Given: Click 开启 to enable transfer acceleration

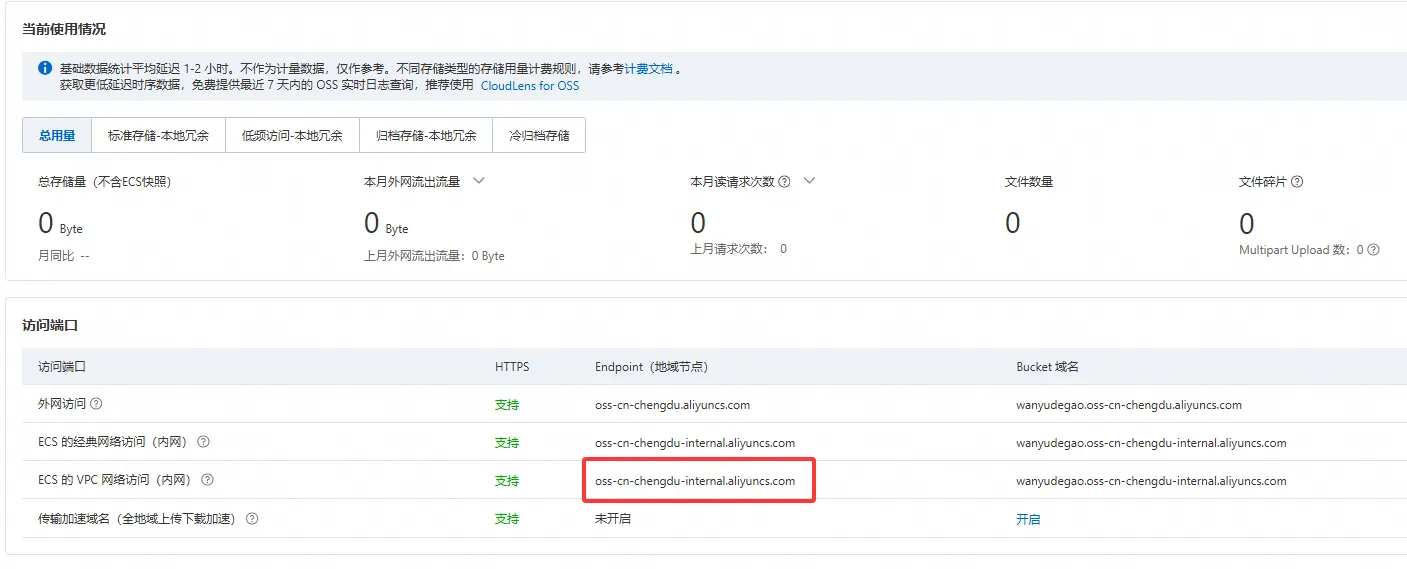Looking at the screenshot, I should point(1028,519).
